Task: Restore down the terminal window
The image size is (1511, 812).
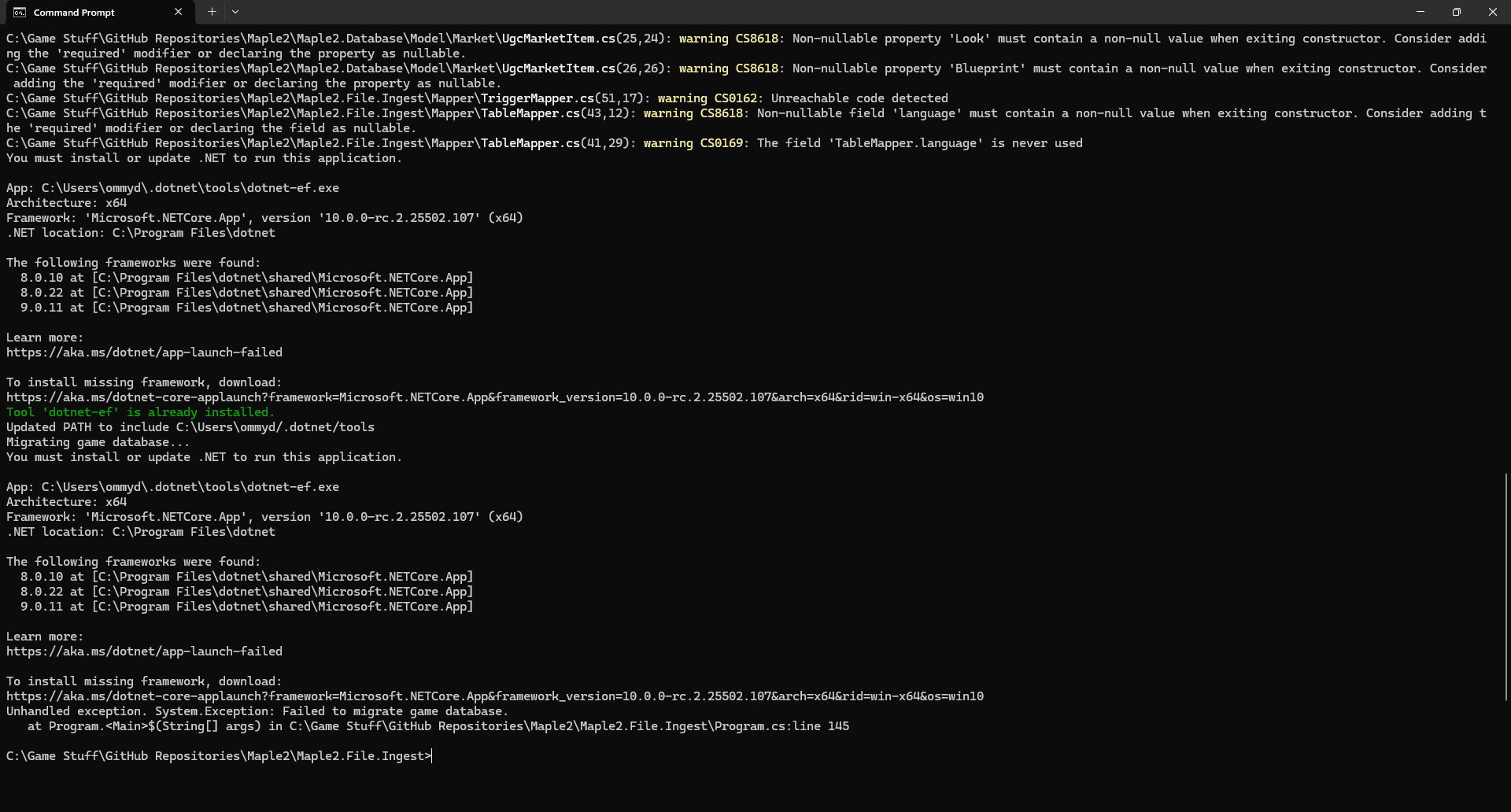Action: click(1457, 12)
